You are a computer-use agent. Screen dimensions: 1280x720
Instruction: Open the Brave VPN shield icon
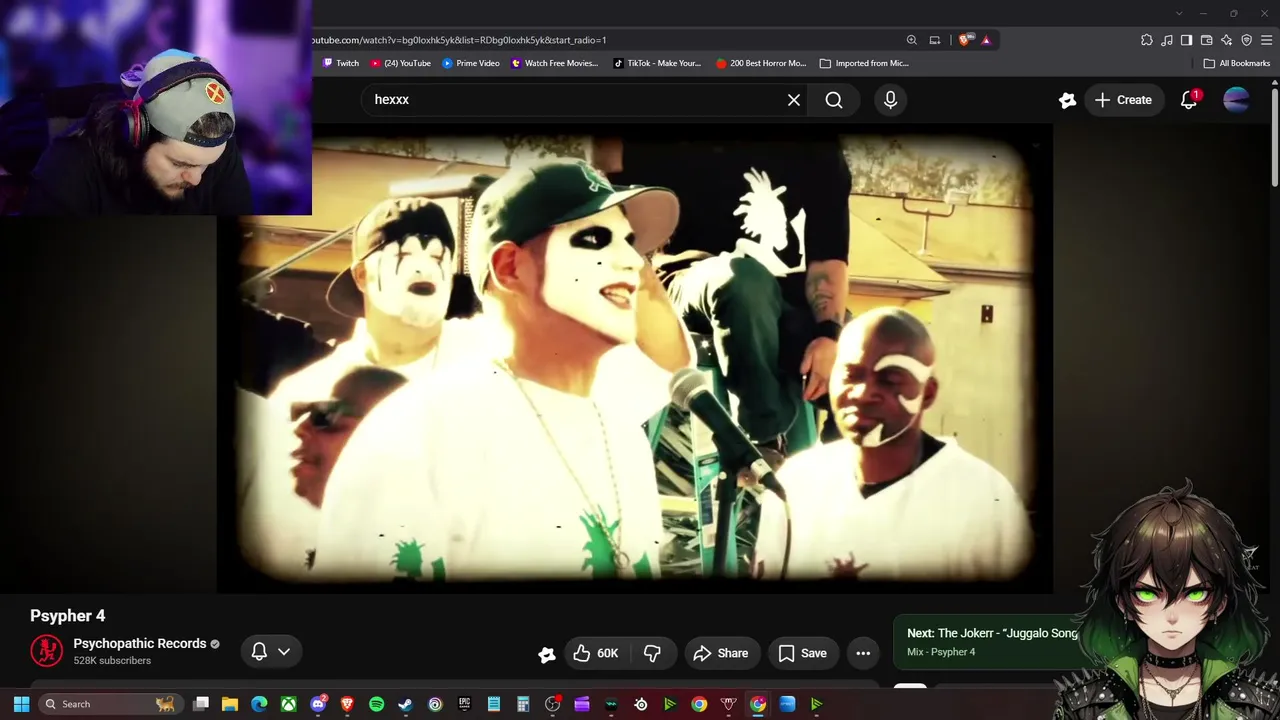click(x=1247, y=40)
